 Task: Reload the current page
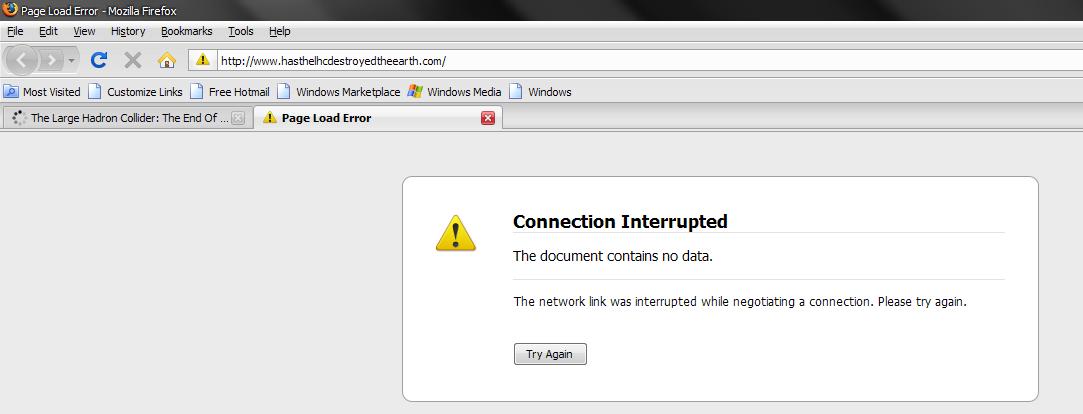click(99, 60)
